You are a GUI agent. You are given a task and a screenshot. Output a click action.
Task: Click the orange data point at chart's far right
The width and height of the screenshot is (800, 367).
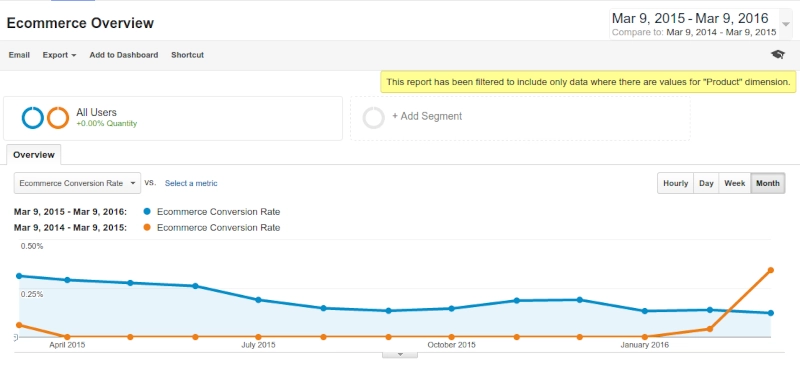pos(770,270)
